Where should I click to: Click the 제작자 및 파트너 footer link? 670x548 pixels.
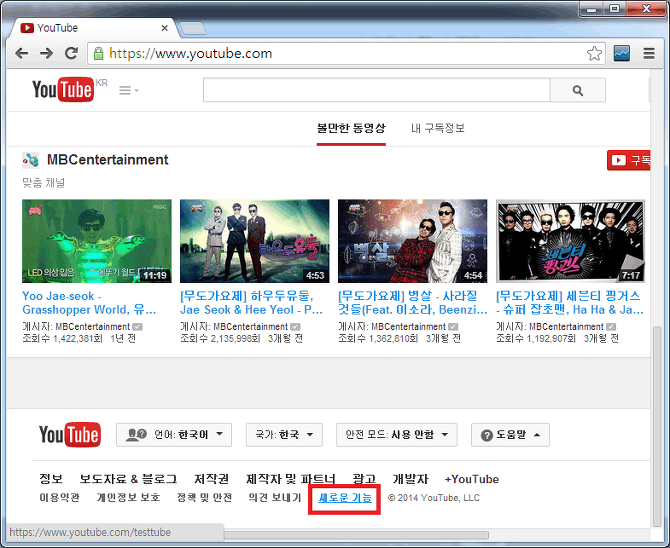[x=291, y=479]
